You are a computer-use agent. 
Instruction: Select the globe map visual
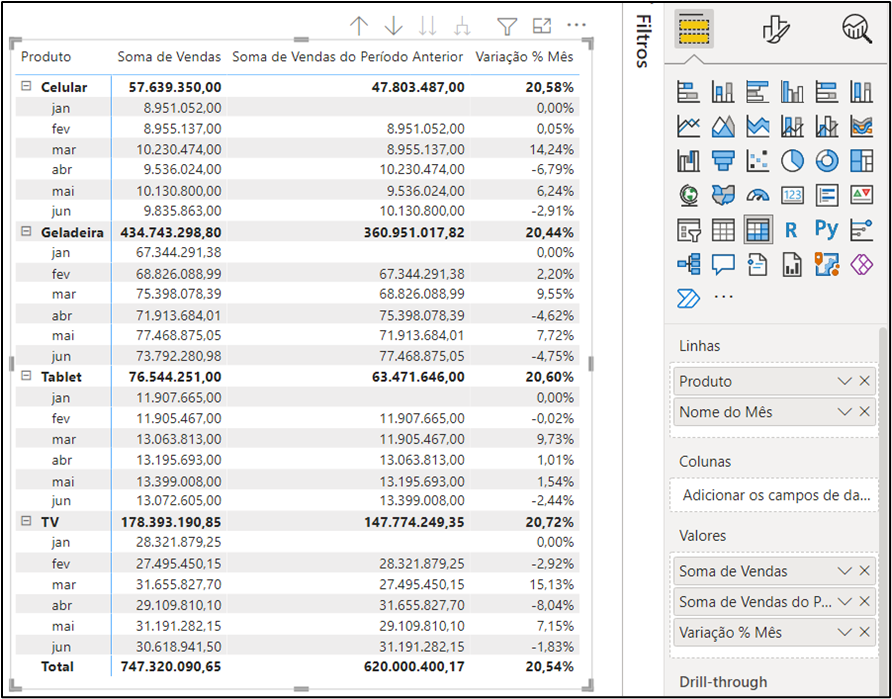(x=688, y=196)
